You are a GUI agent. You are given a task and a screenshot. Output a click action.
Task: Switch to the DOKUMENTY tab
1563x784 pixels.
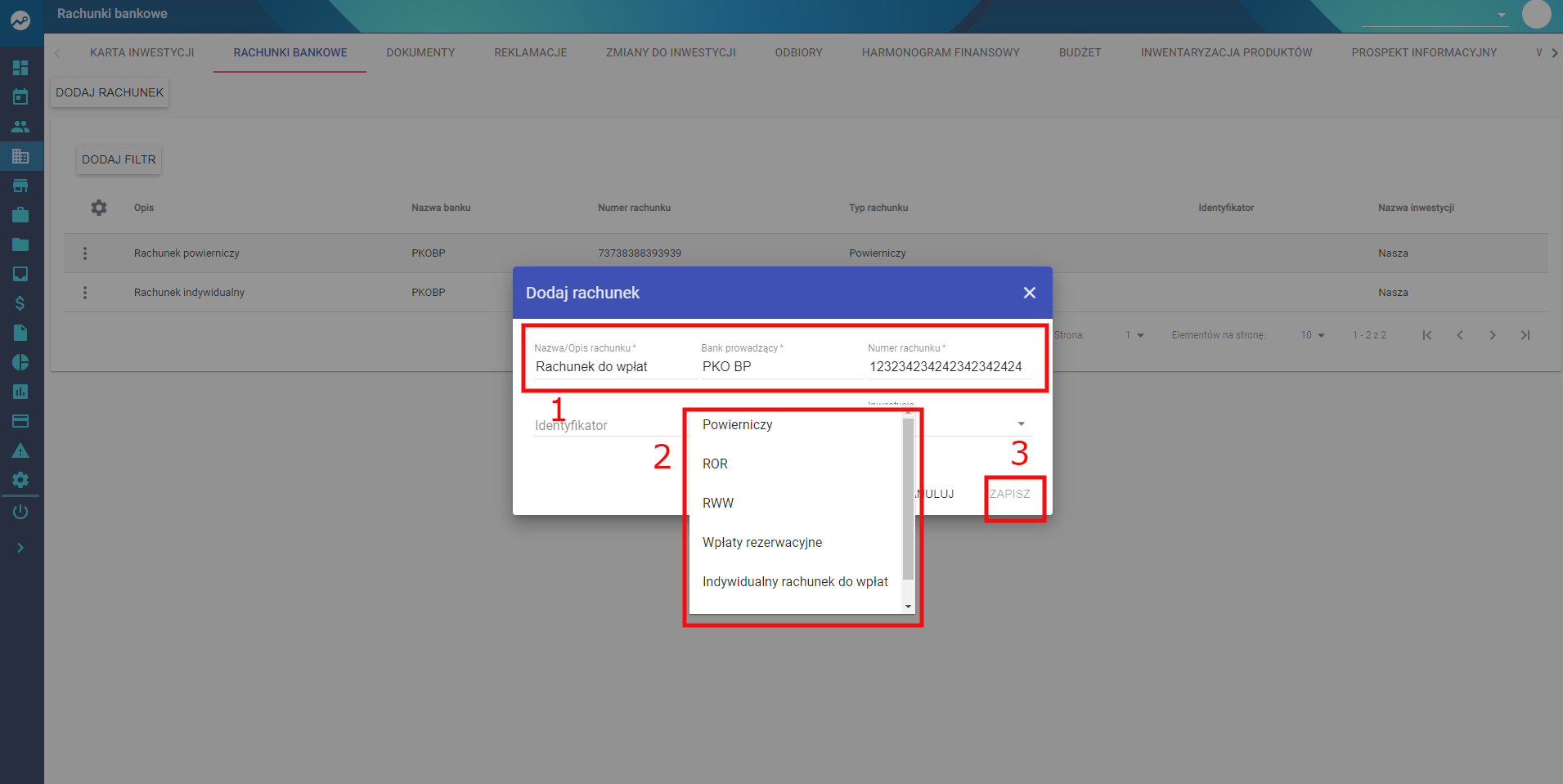420,52
